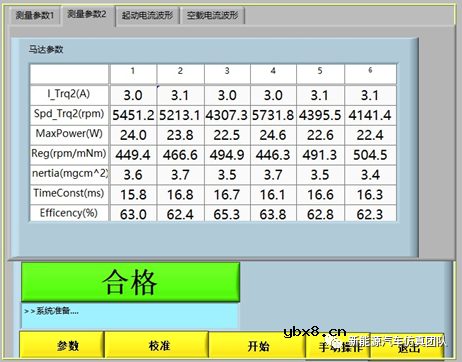Click efficiency cell 63.0
This screenshot has height=362, width=462.
pyautogui.click(x=133, y=213)
